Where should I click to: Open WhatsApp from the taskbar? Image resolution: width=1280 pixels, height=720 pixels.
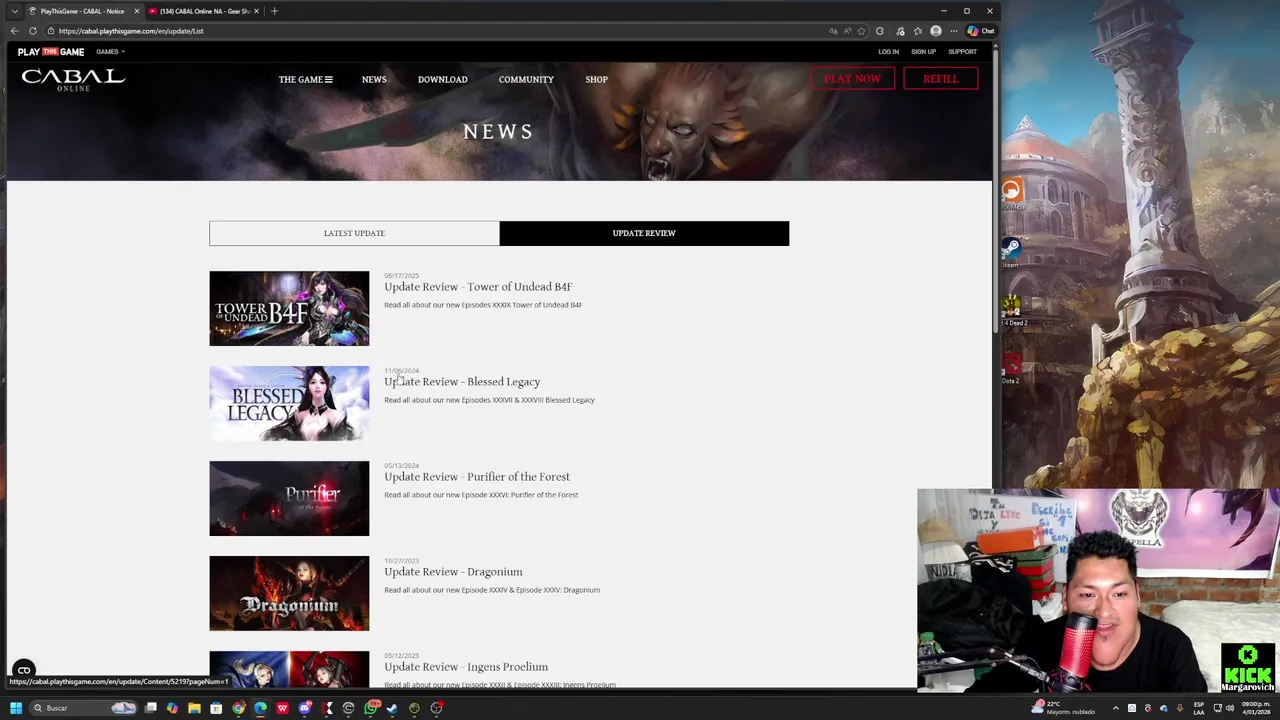click(x=371, y=708)
